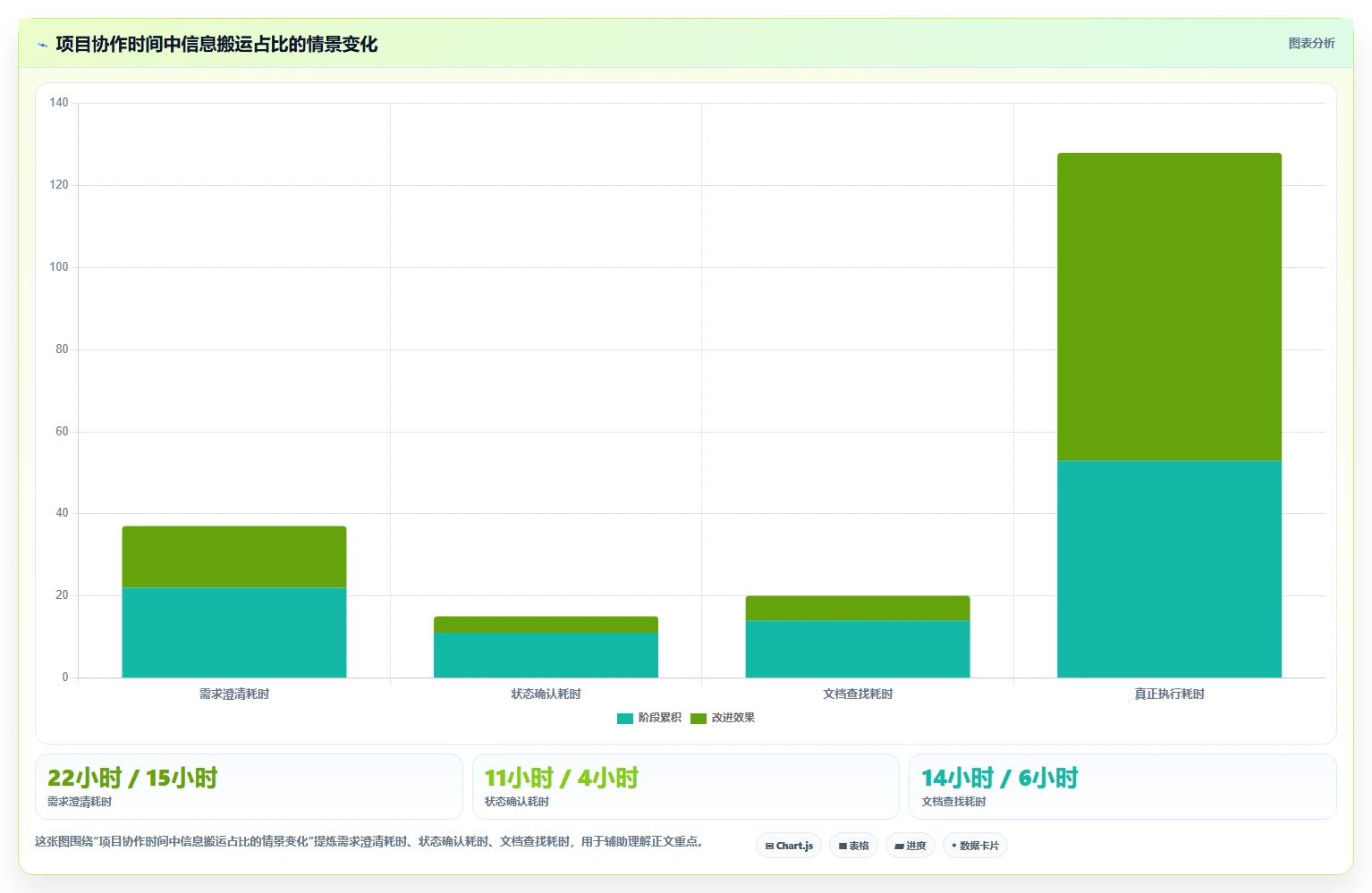The width and height of the screenshot is (1372, 893).
Task: Click the 80 y-axis tick label
Action: click(x=62, y=350)
